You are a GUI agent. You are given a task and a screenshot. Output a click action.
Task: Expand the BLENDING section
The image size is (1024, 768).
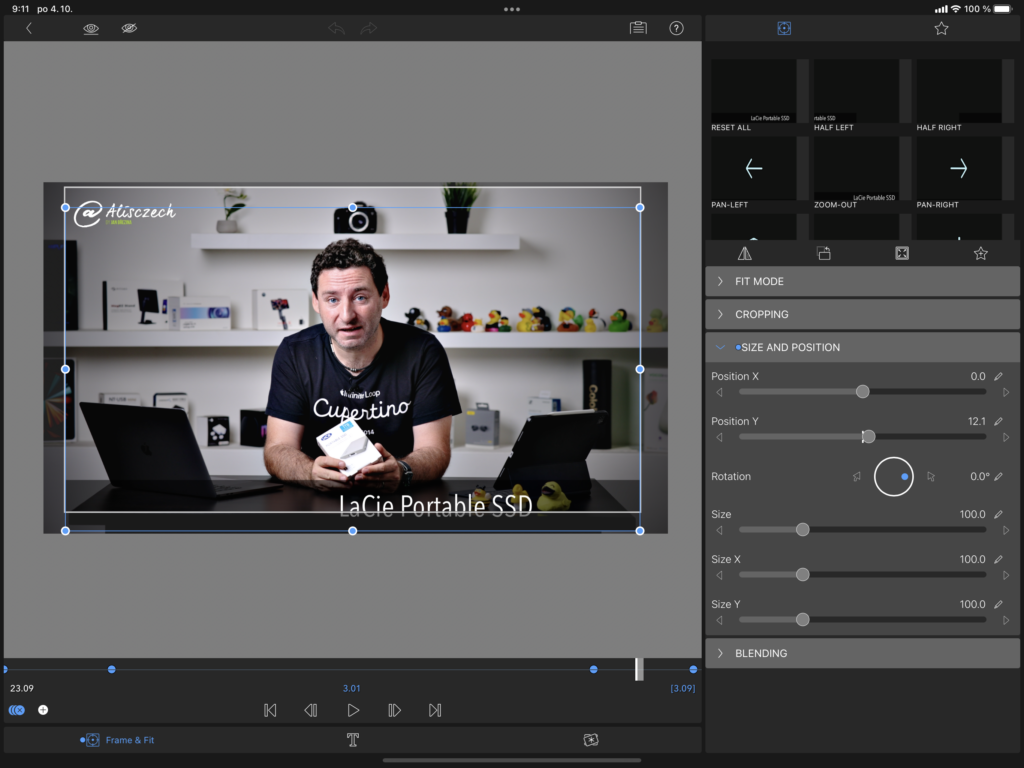(x=862, y=653)
